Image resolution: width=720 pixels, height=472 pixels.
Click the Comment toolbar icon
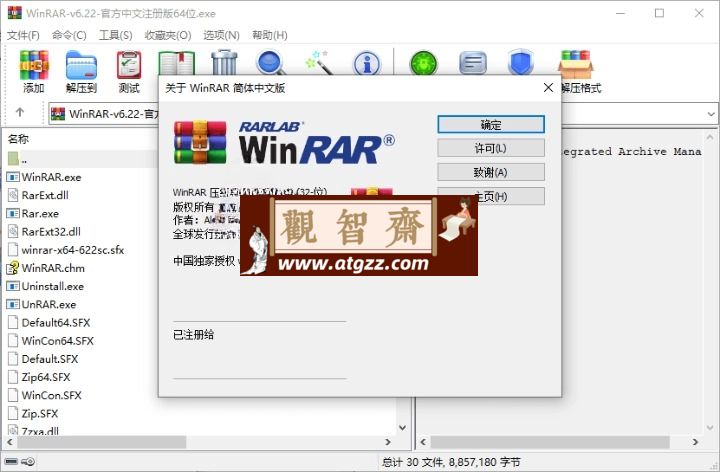coord(473,63)
